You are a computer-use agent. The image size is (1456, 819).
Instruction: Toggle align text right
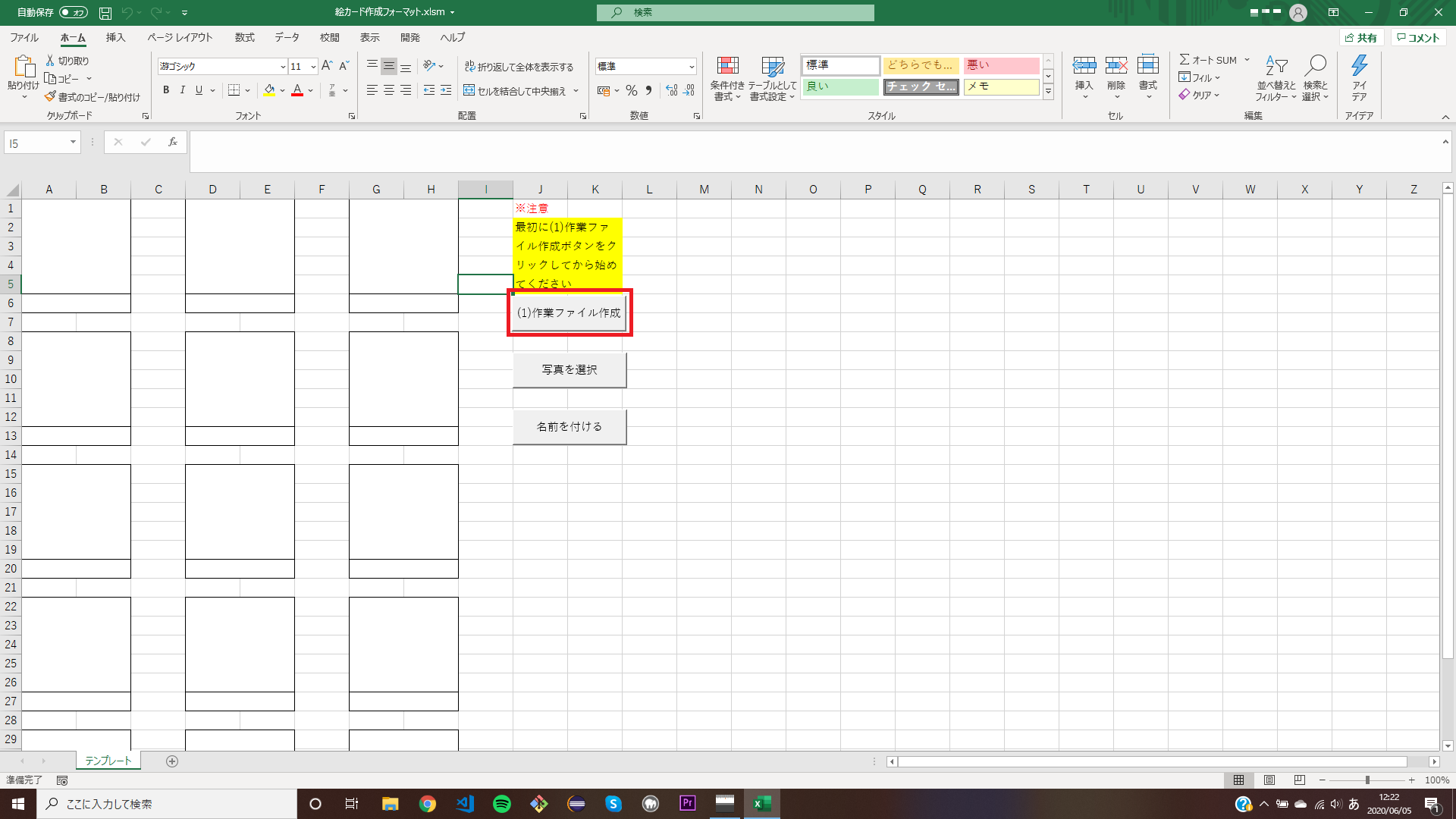[x=406, y=90]
